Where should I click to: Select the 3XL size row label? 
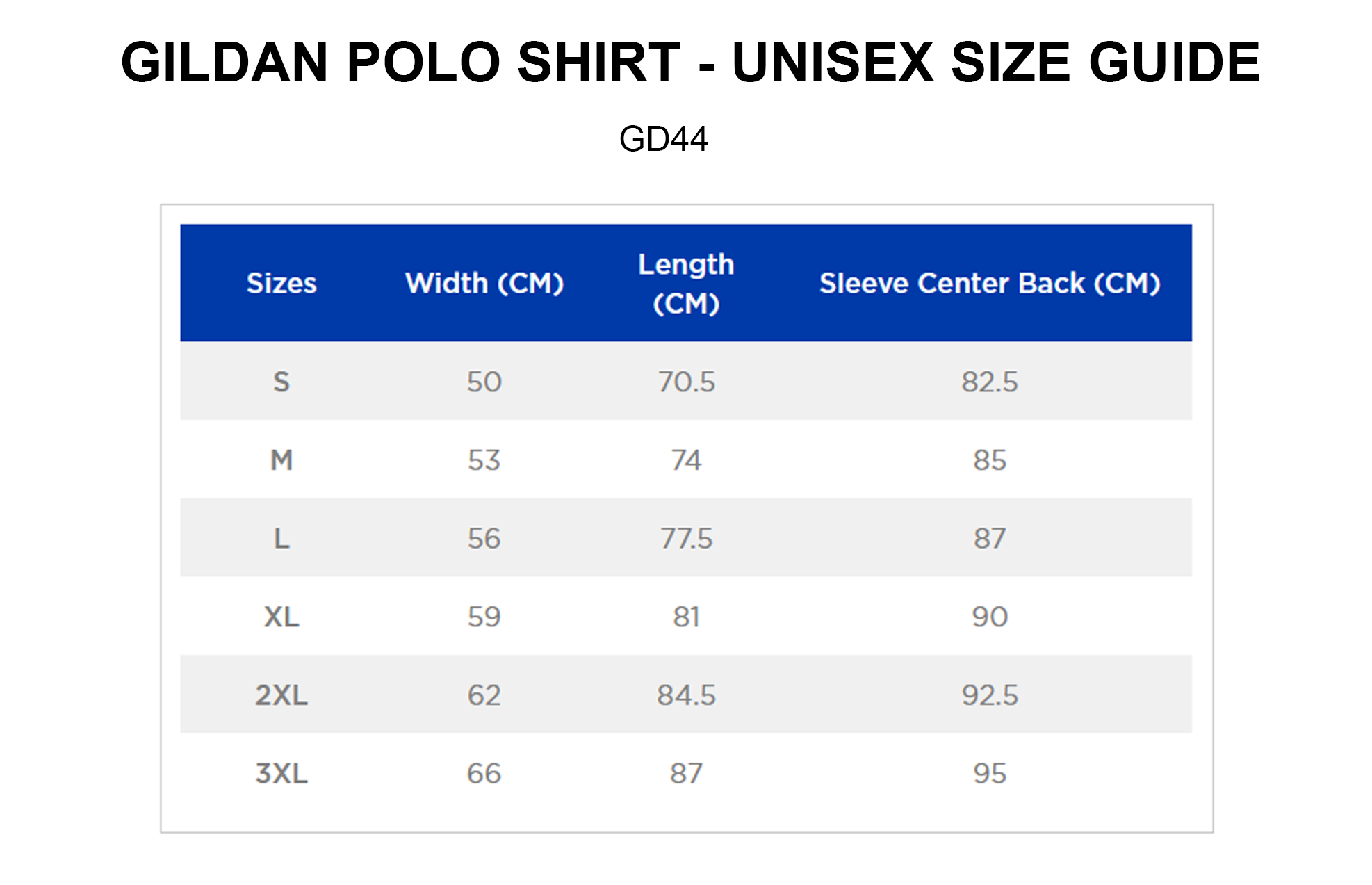pos(281,773)
